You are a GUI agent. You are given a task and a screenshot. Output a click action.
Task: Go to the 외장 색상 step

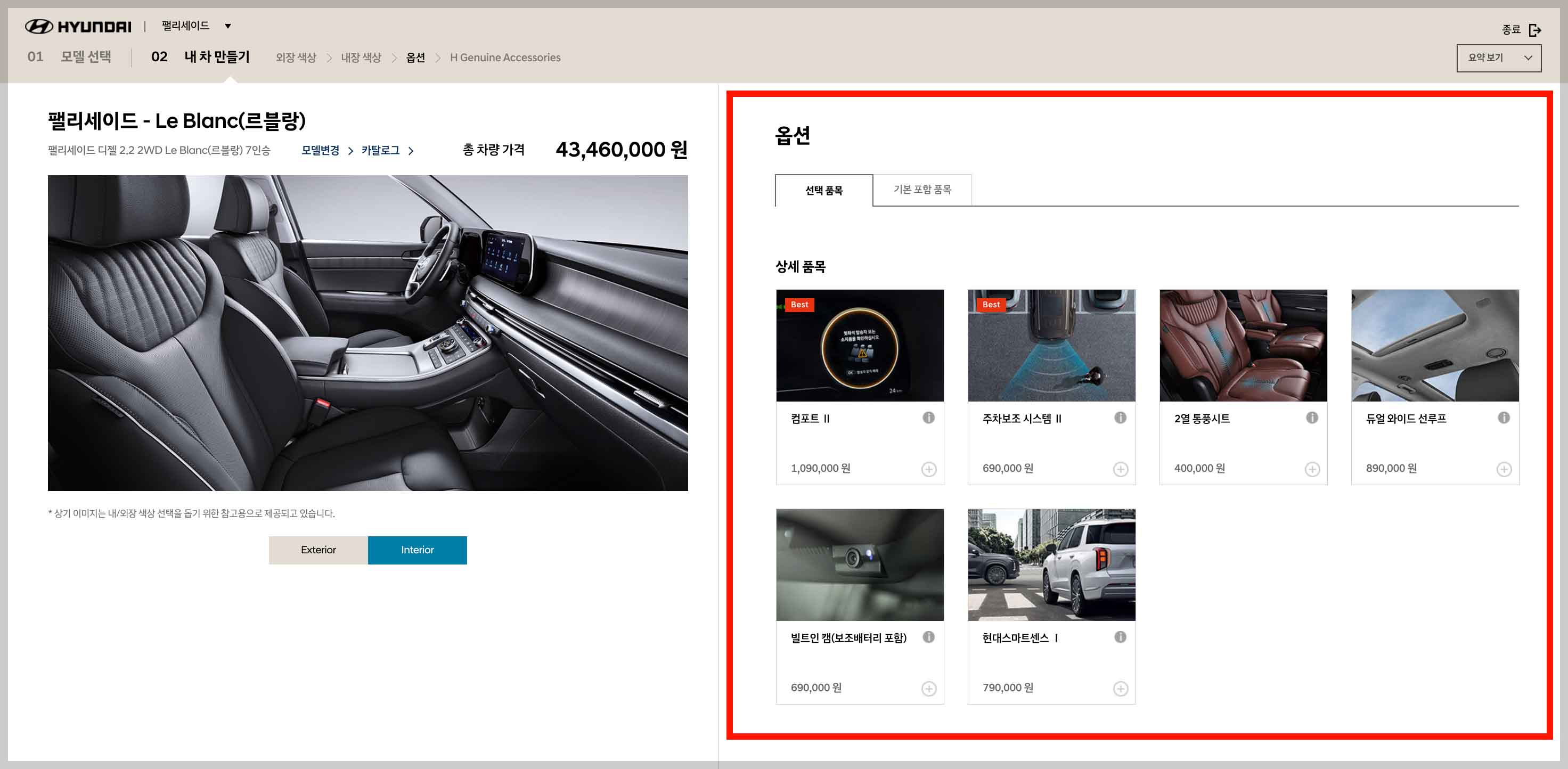click(296, 58)
